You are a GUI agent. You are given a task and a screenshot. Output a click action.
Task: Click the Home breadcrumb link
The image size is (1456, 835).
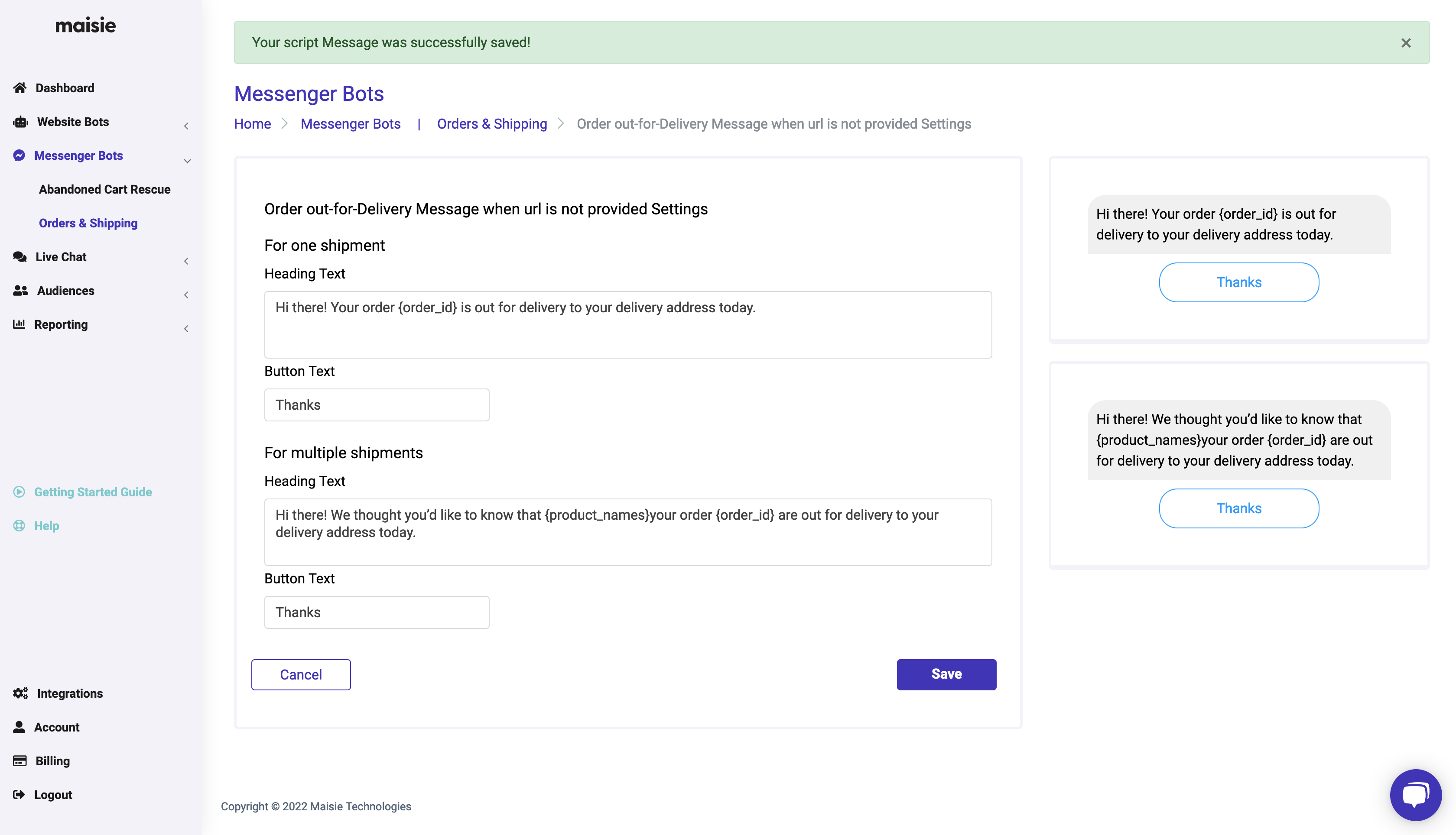coord(253,123)
